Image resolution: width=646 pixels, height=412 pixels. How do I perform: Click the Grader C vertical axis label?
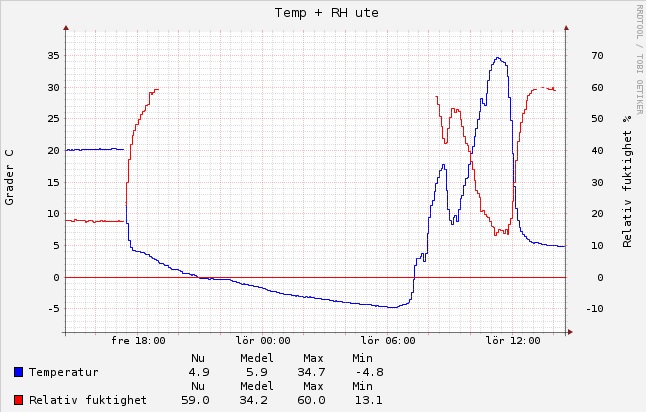coord(10,178)
